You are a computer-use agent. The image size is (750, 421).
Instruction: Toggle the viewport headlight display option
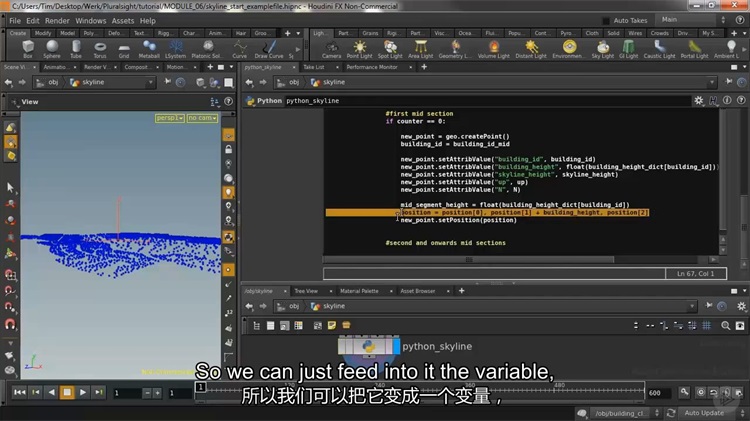click(x=229, y=192)
